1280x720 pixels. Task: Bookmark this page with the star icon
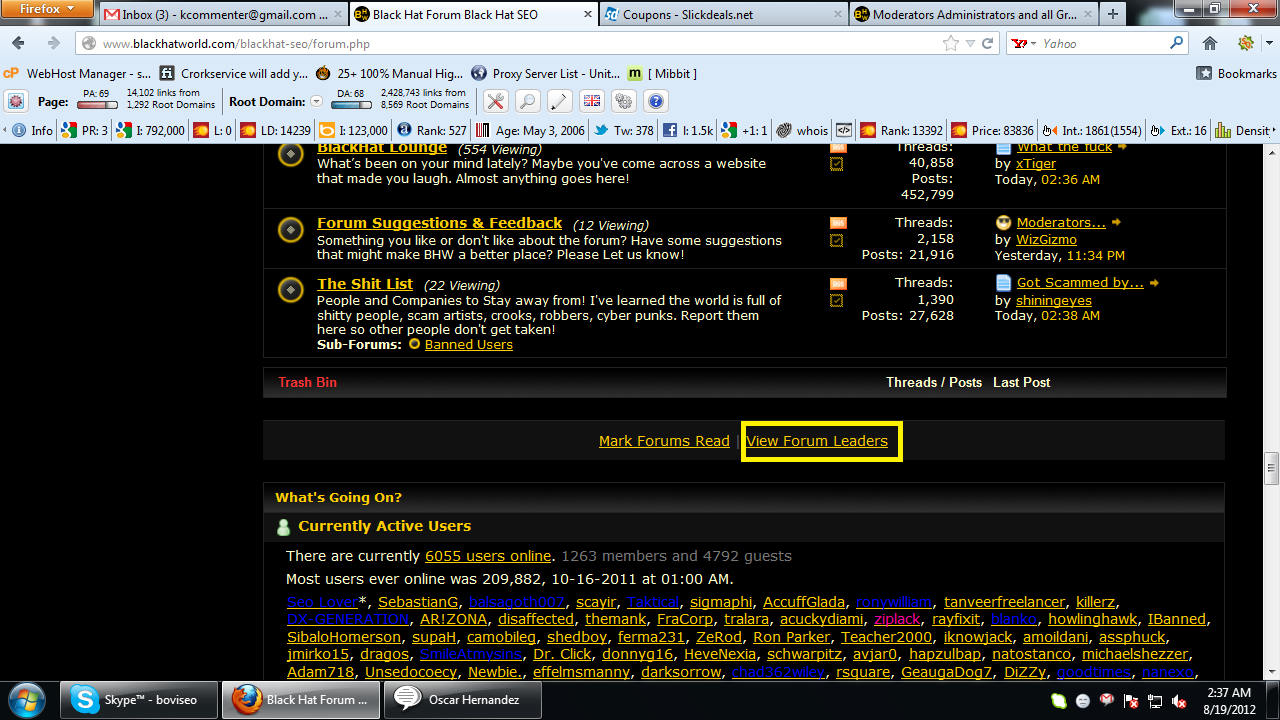[x=951, y=44]
